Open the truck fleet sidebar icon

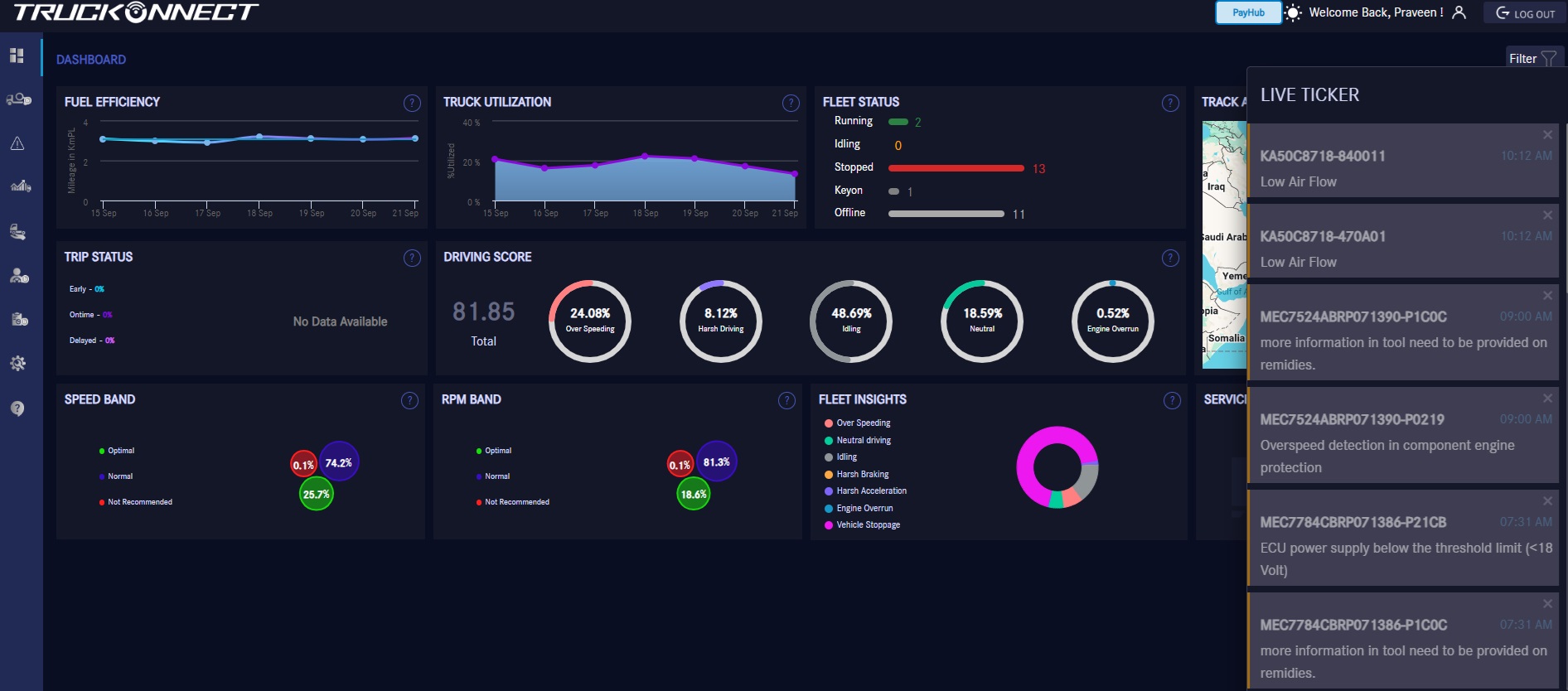coord(18,99)
